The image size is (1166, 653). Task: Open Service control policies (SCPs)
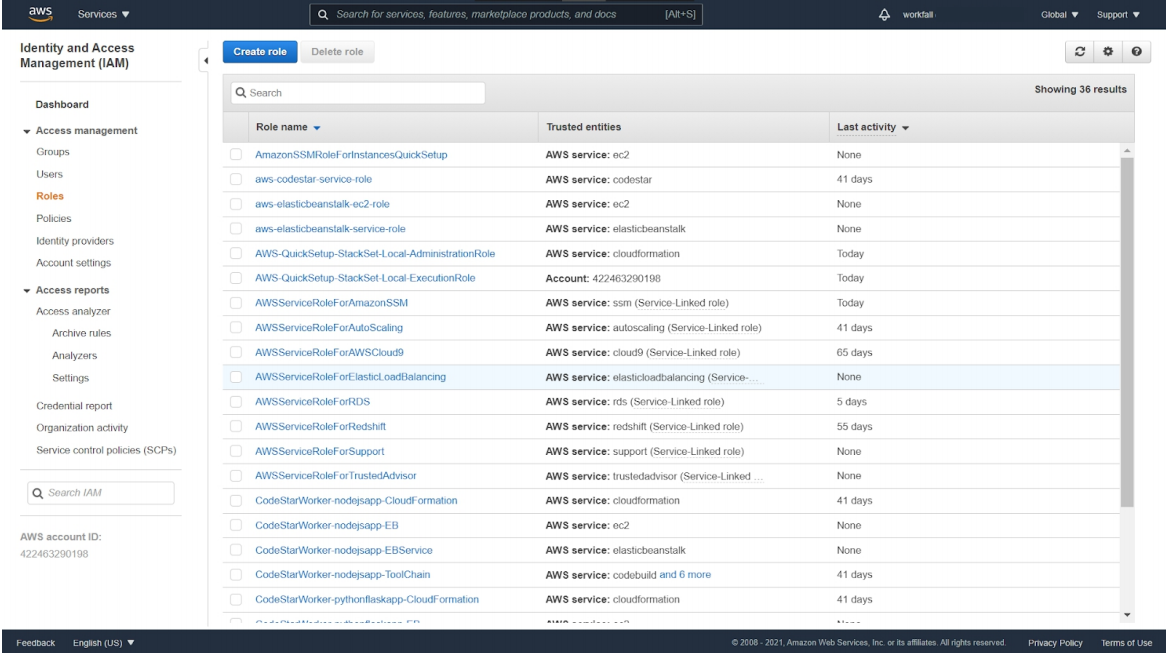(x=106, y=450)
